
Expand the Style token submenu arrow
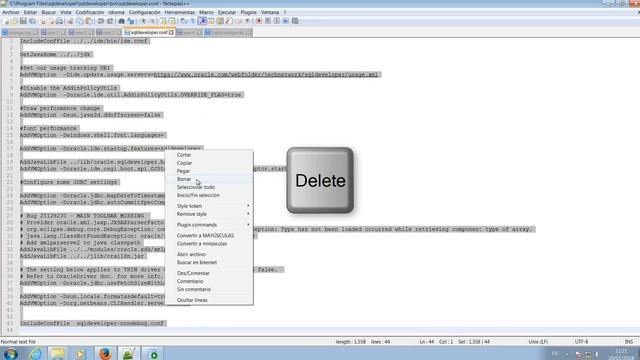click(x=248, y=206)
